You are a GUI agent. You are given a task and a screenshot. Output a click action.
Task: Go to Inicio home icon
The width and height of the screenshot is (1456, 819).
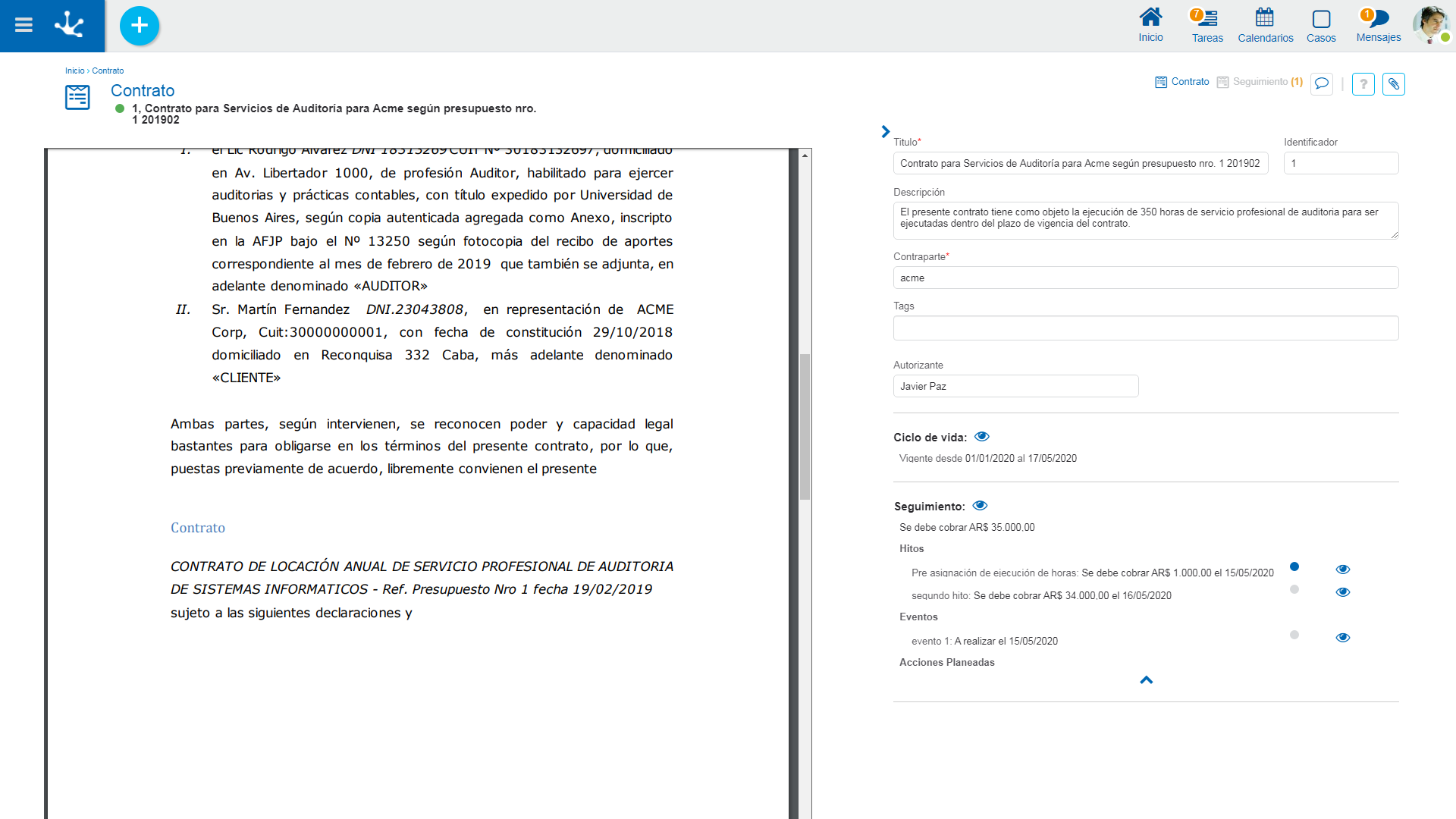click(1150, 25)
